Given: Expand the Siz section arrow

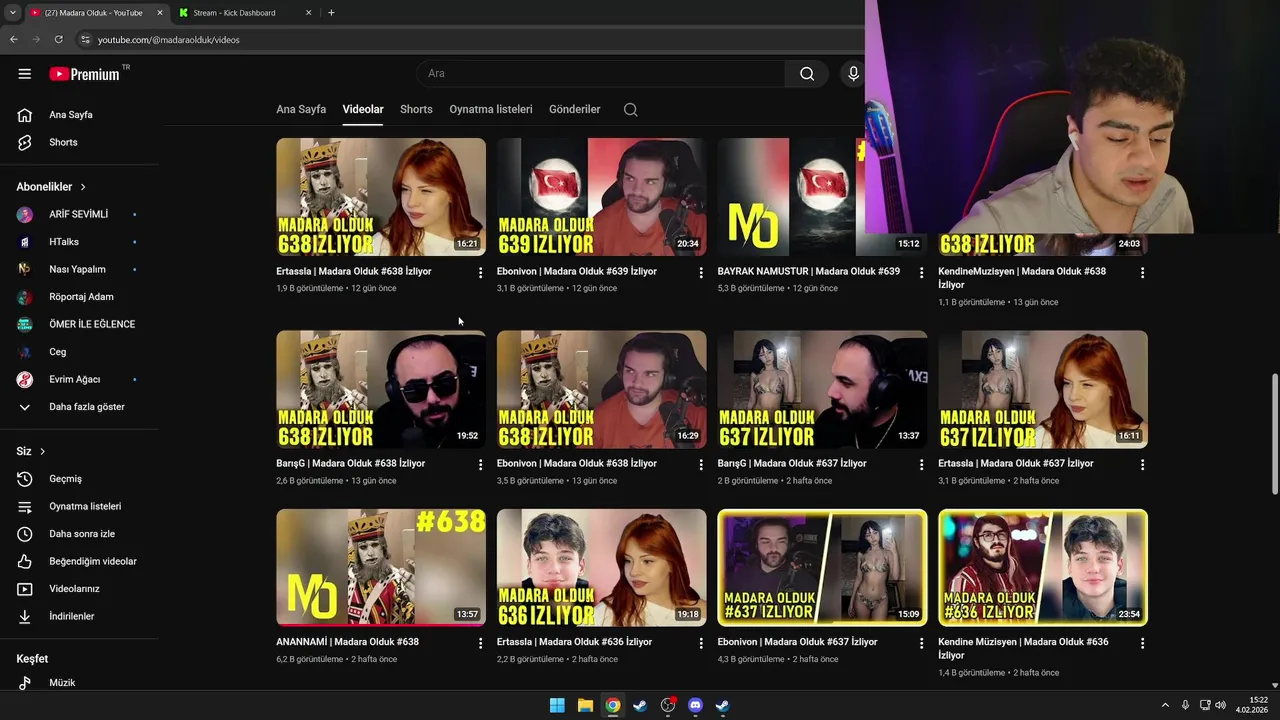Looking at the screenshot, I should pyautogui.click(x=42, y=452).
